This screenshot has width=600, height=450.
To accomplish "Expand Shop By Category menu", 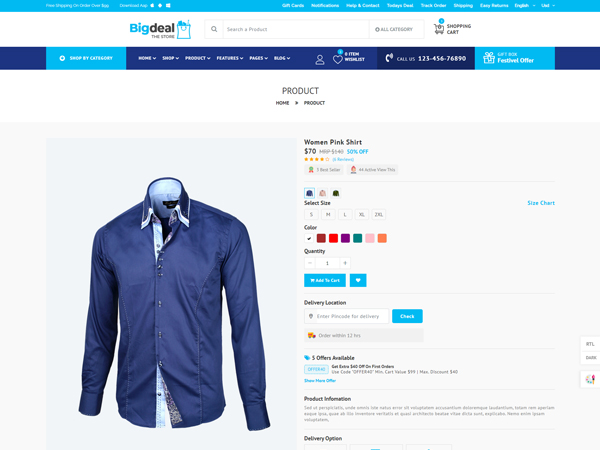I will [x=86, y=58].
